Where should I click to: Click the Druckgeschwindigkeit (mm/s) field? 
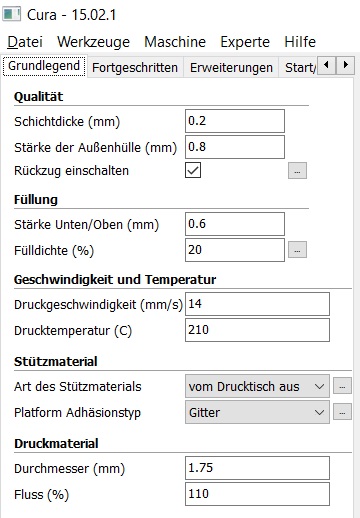click(x=257, y=304)
